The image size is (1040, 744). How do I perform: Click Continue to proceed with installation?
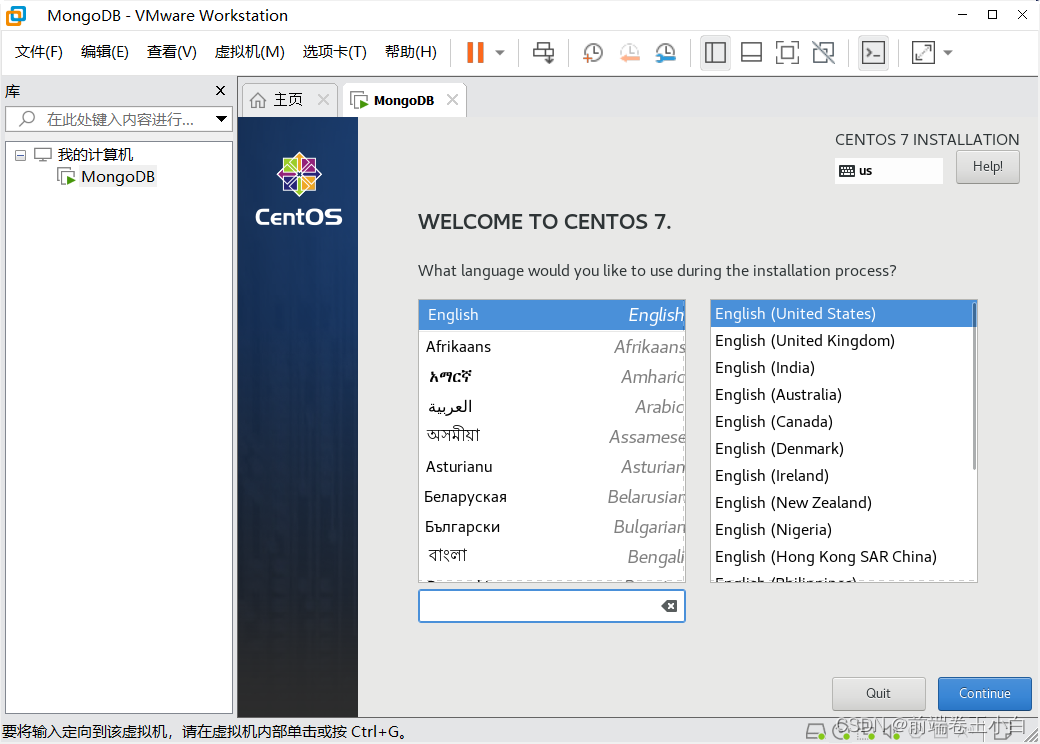click(984, 693)
